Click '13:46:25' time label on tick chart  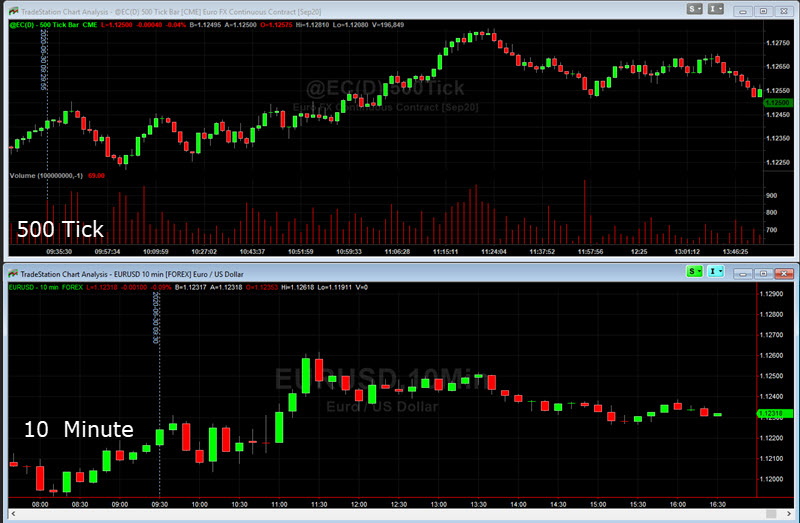(x=735, y=252)
